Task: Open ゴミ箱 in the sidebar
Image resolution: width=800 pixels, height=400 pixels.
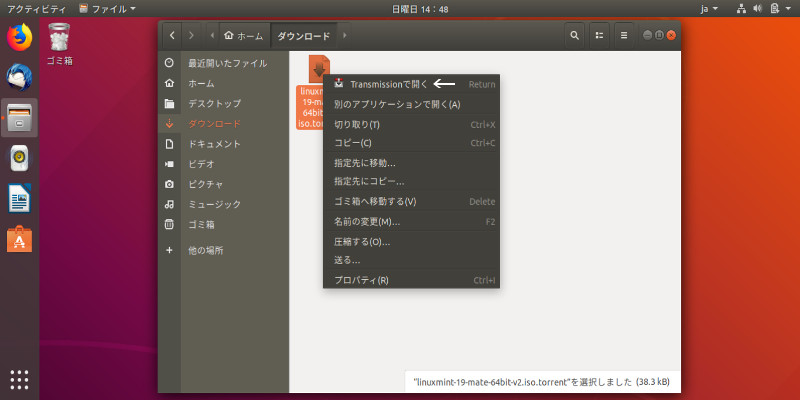Action: [x=223, y=224]
